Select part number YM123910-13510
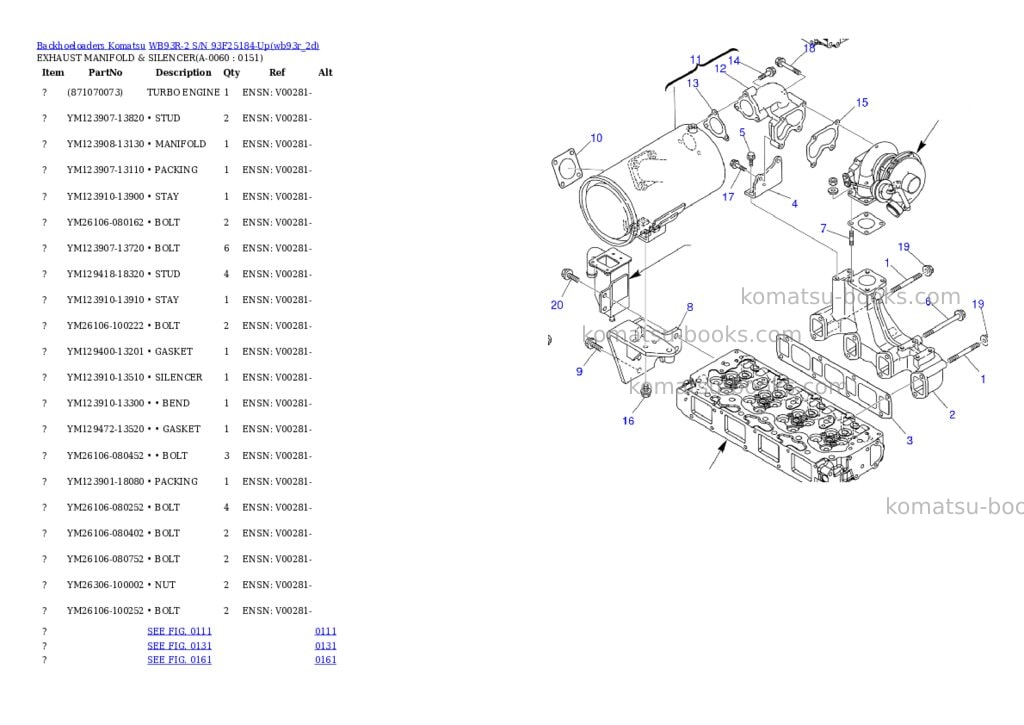 coord(105,378)
